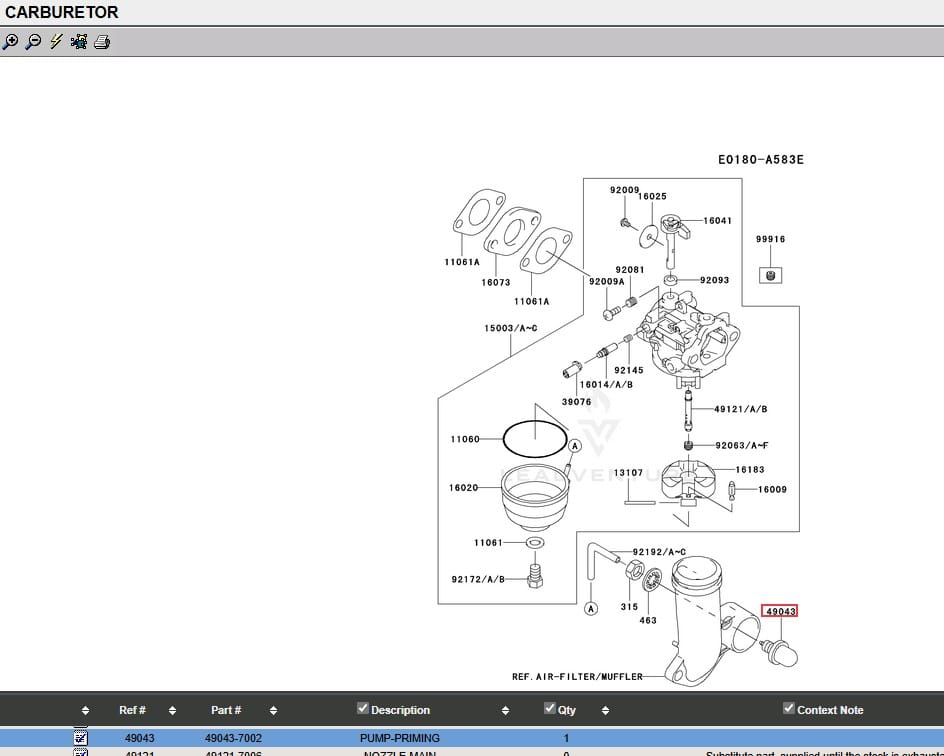Toggle the Context Note column checkbox
The height and width of the screenshot is (756, 944).
tap(789, 709)
